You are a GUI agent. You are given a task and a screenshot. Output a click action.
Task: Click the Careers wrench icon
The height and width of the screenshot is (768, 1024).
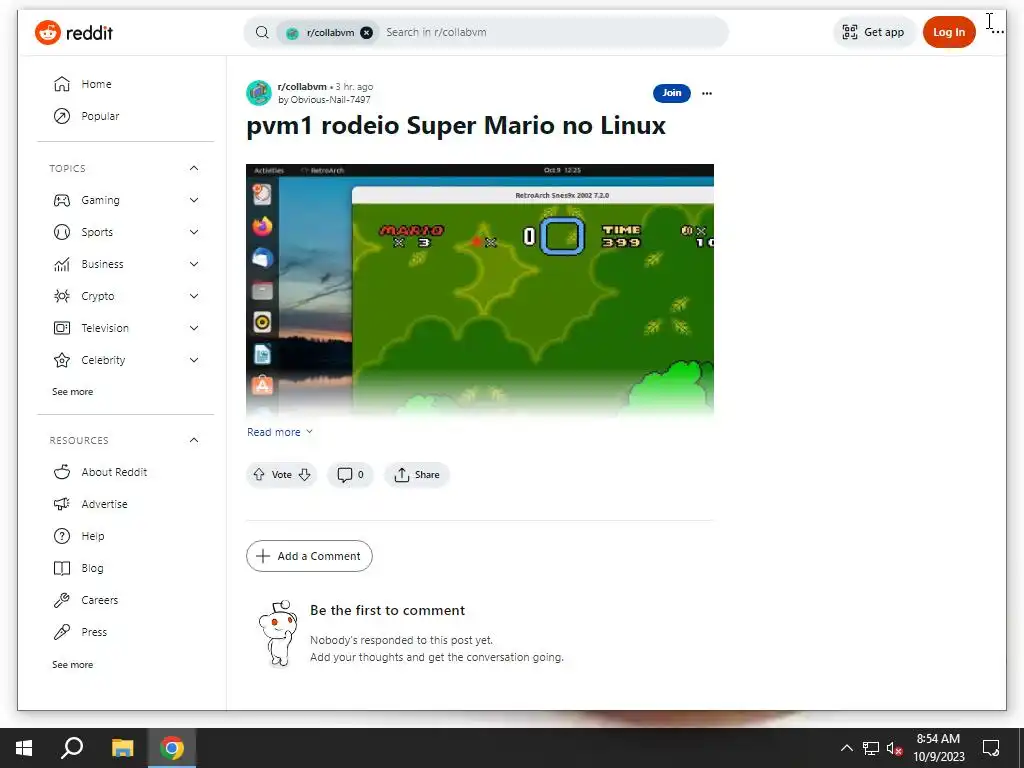tap(61, 600)
